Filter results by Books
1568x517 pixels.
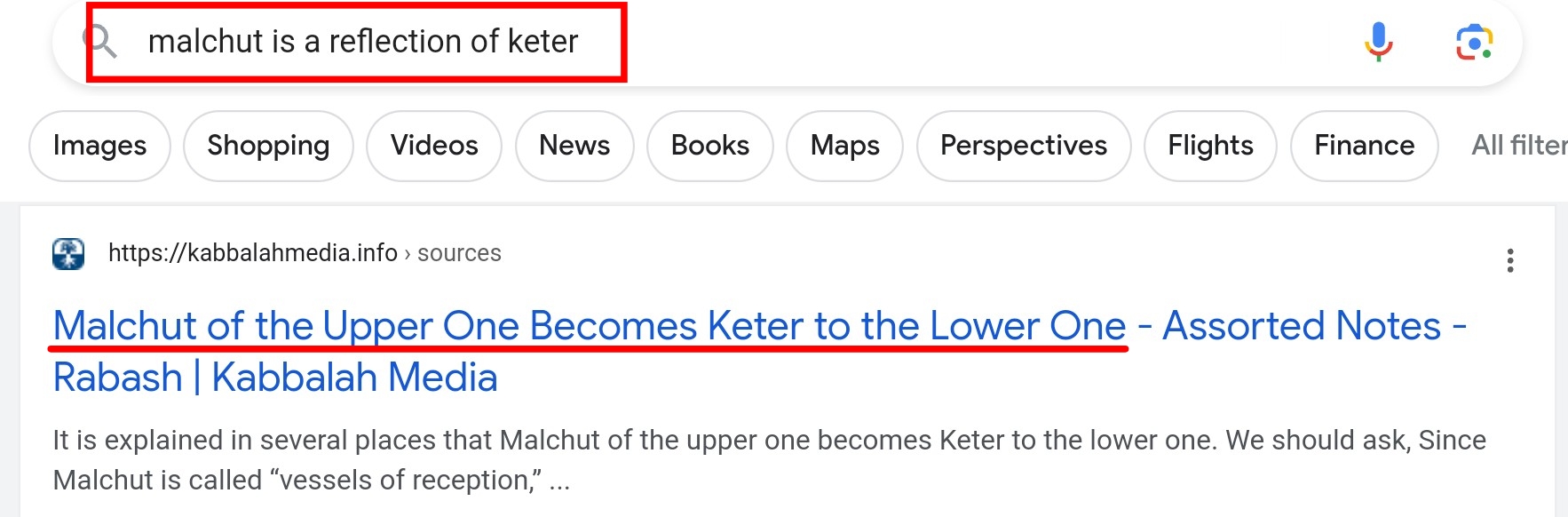click(709, 146)
